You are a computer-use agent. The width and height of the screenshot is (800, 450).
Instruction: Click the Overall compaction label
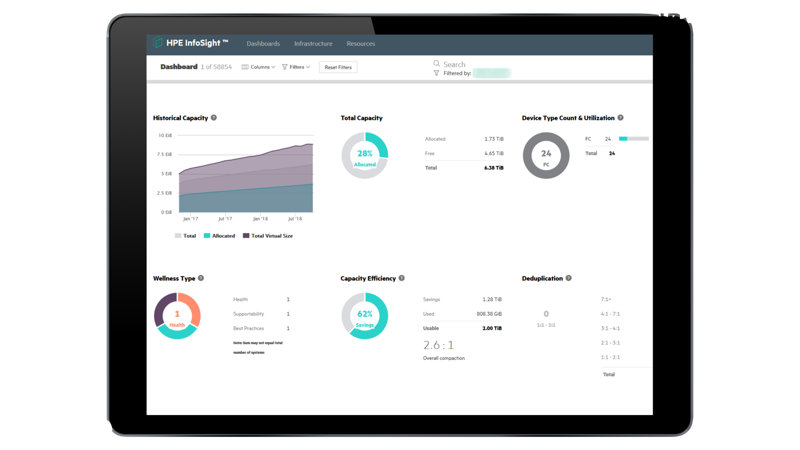[444, 358]
